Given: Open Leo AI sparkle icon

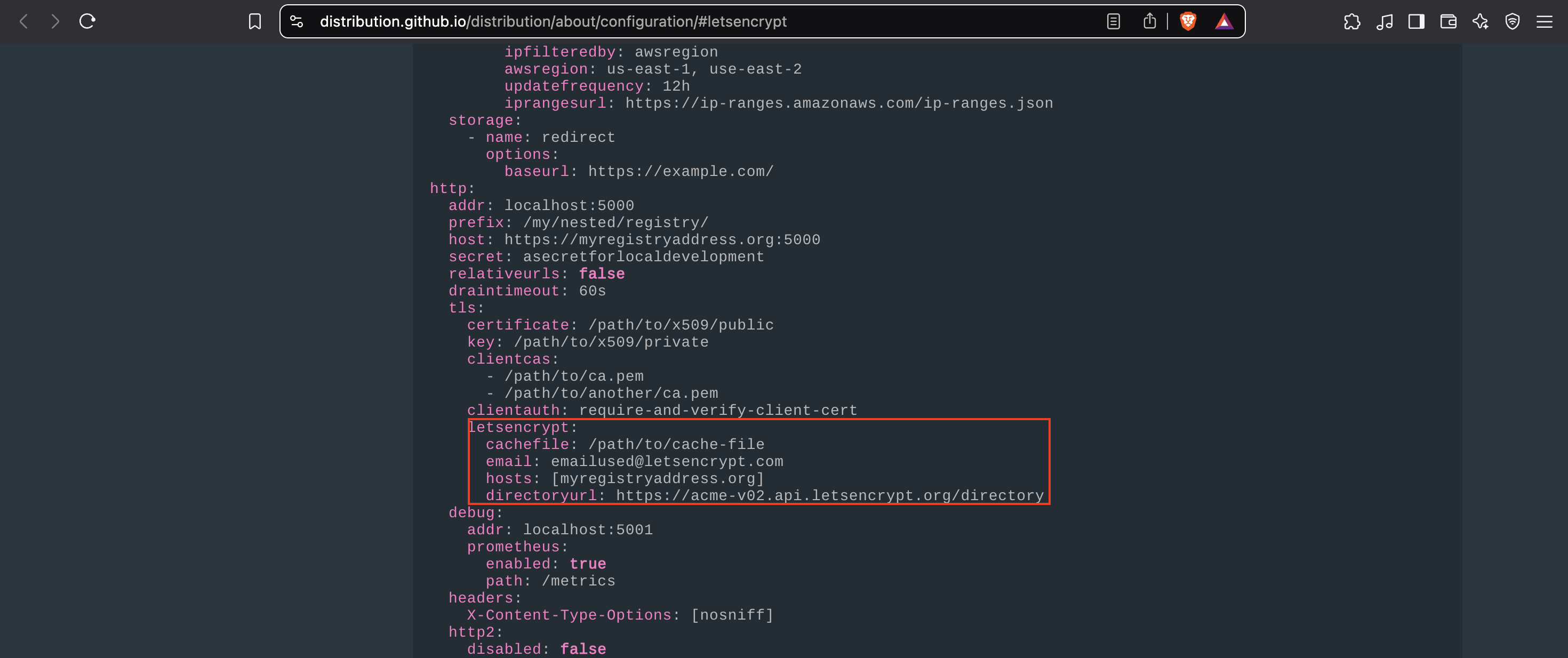Looking at the screenshot, I should [x=1481, y=22].
